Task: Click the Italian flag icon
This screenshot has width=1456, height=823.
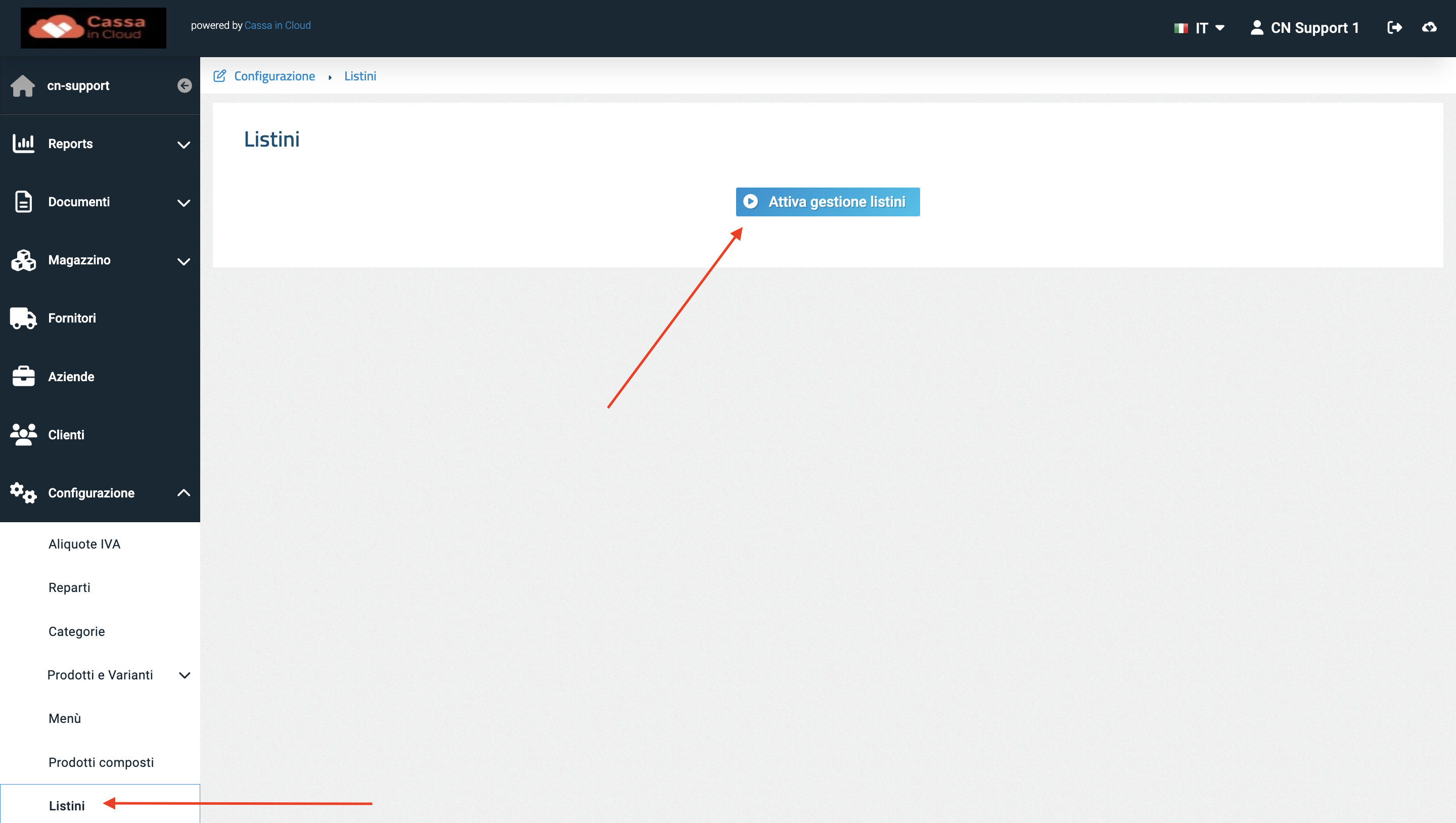Action: click(x=1181, y=28)
